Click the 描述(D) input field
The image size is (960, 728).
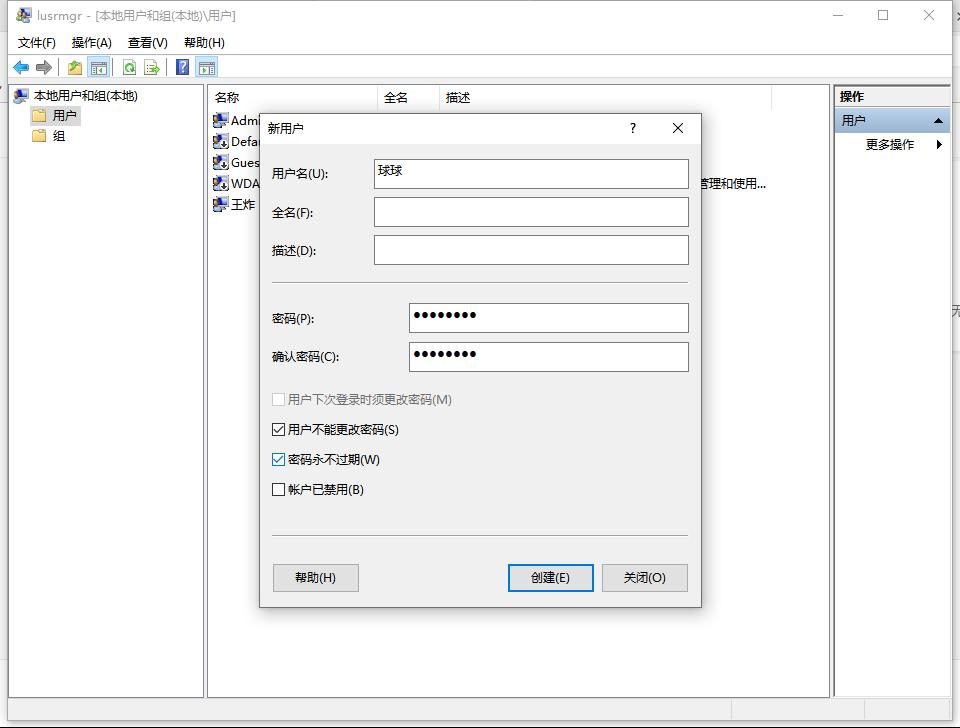pyautogui.click(x=531, y=250)
